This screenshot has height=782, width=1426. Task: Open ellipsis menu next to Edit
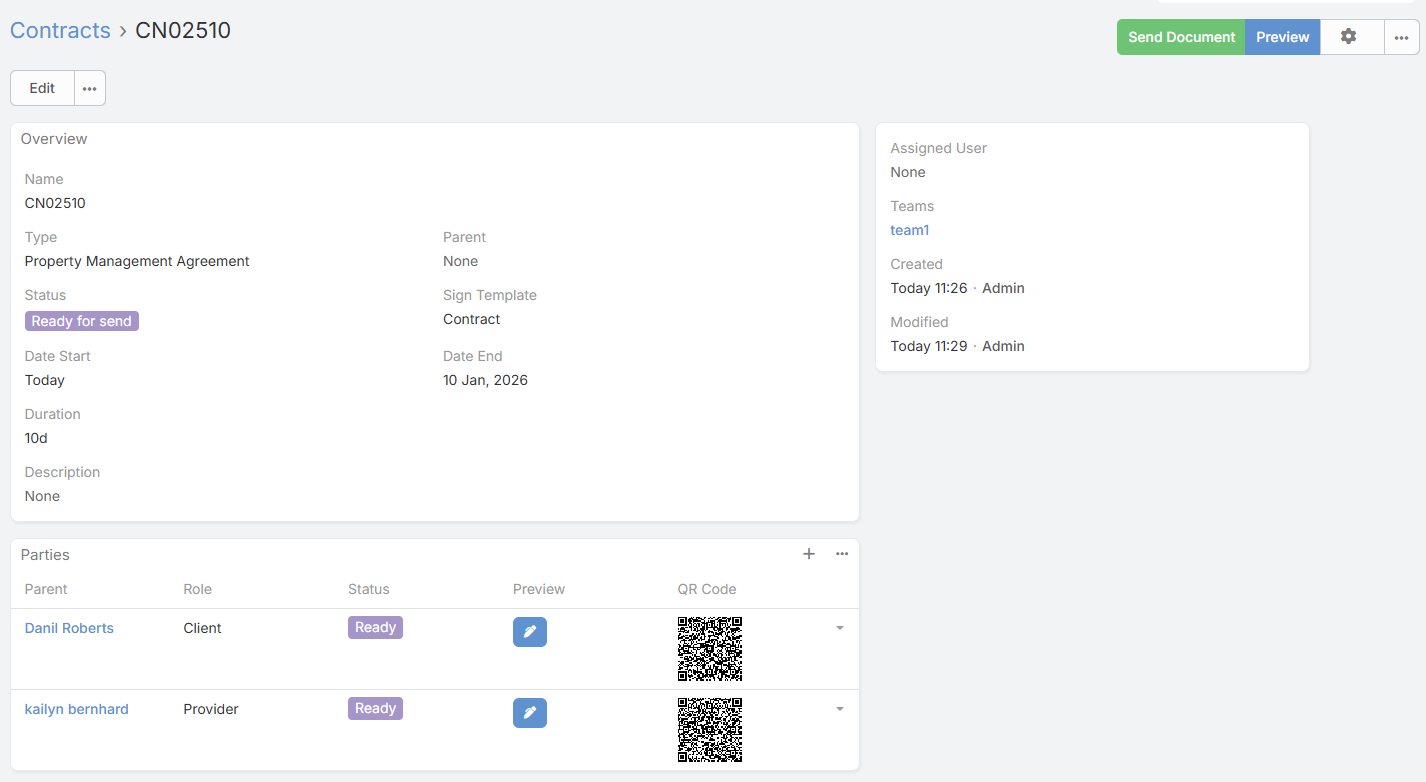[90, 88]
